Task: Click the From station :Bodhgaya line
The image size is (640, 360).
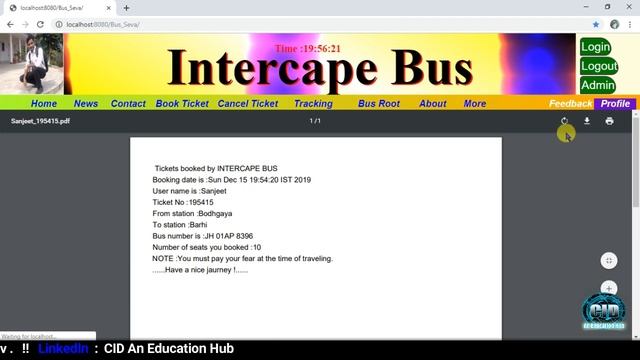Action: coord(192,213)
